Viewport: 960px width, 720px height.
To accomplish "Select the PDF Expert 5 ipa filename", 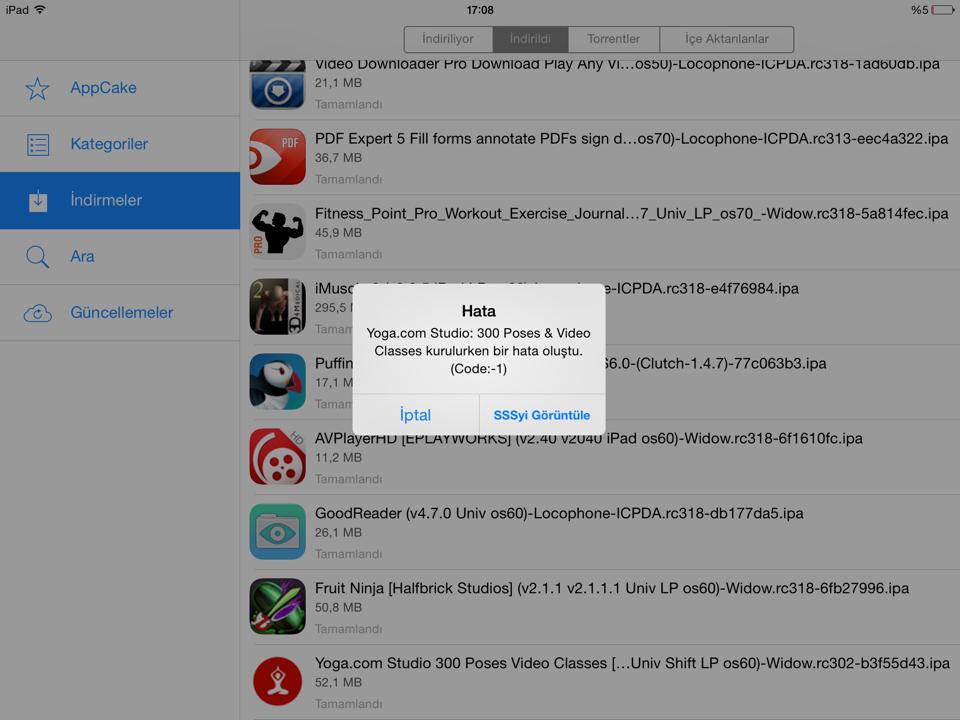I will [x=631, y=139].
